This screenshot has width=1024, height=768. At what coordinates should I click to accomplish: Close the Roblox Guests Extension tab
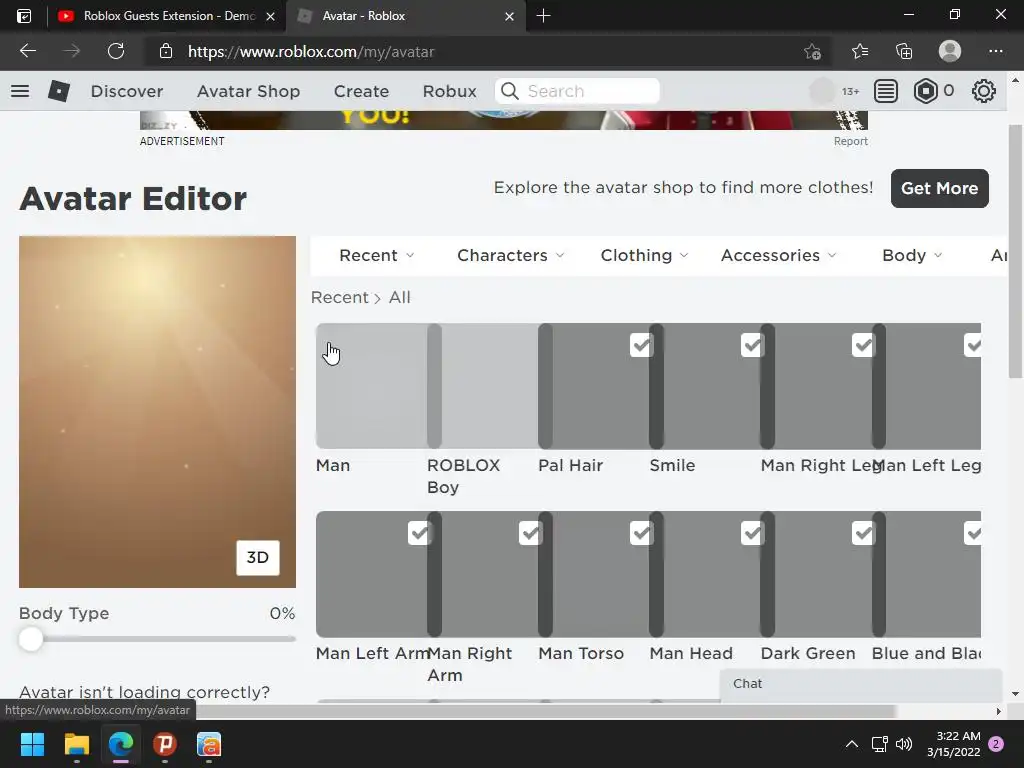coord(270,16)
